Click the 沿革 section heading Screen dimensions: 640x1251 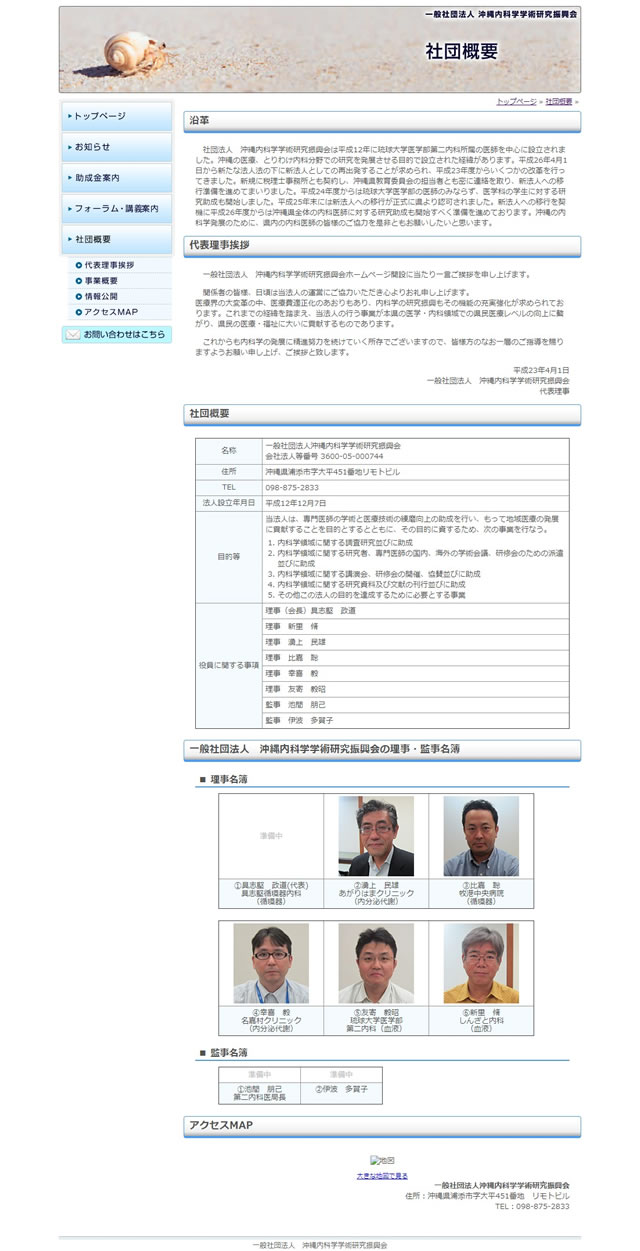click(x=382, y=121)
